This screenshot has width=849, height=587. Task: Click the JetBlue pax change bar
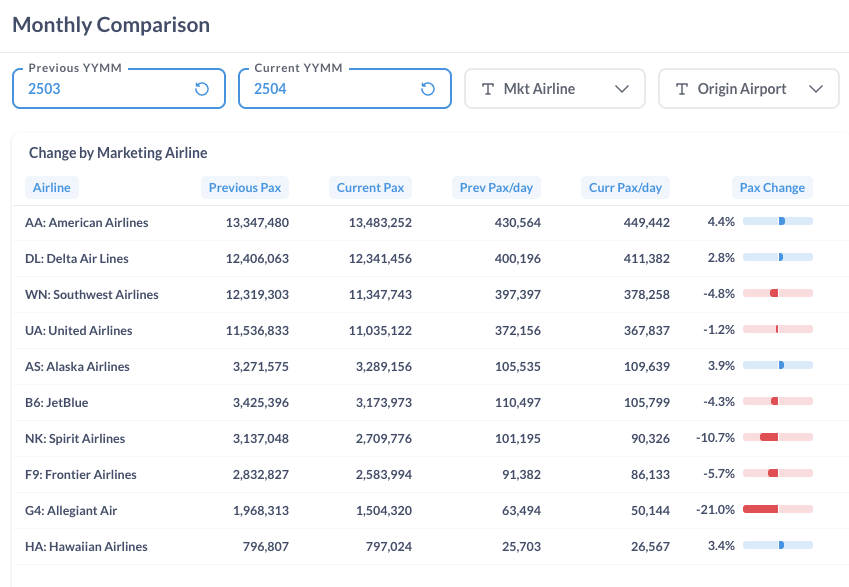[778, 401]
